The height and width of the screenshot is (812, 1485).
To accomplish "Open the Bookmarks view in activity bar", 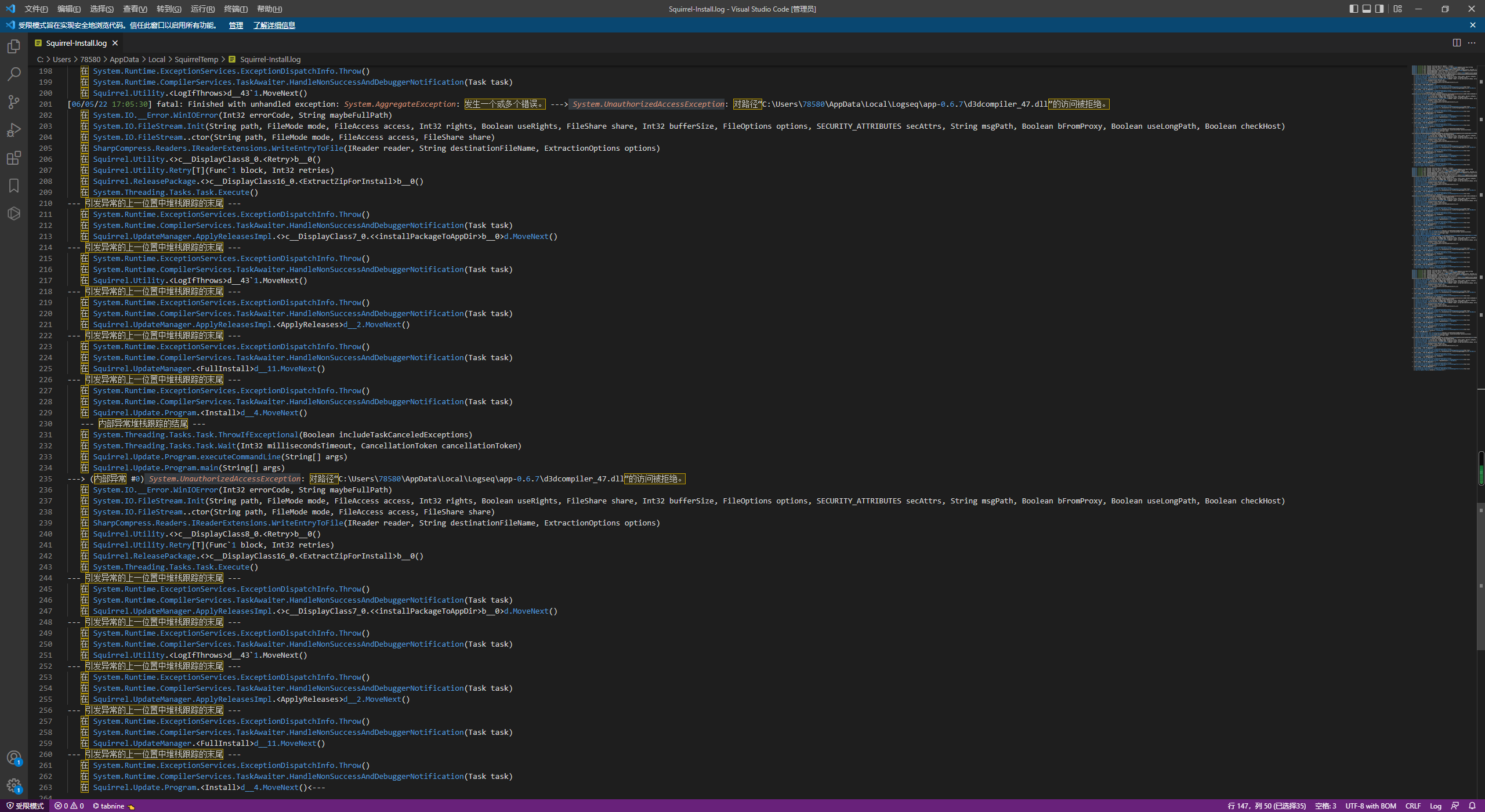I will pos(14,186).
